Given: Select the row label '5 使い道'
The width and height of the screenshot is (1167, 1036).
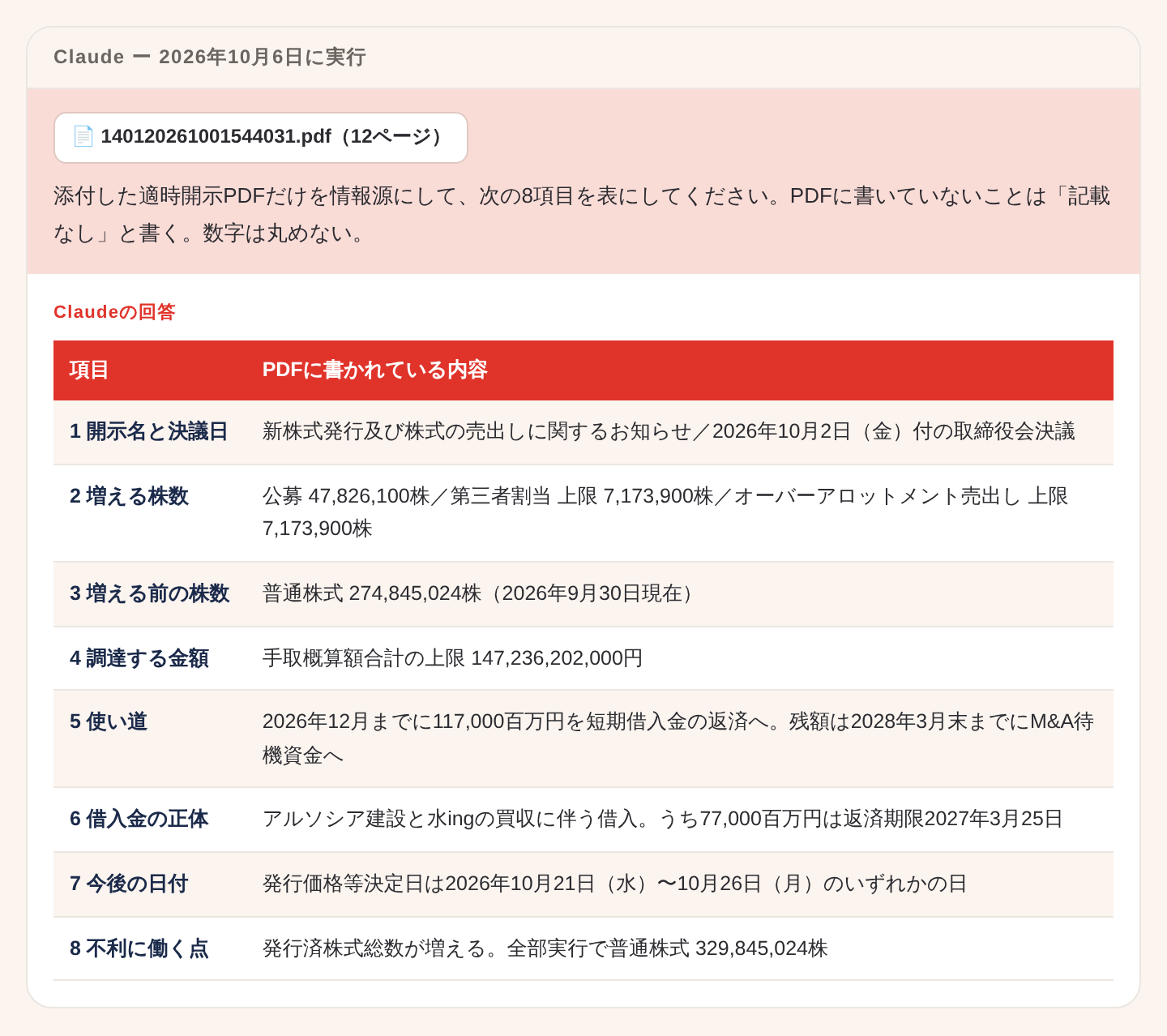Looking at the screenshot, I should point(109,721).
